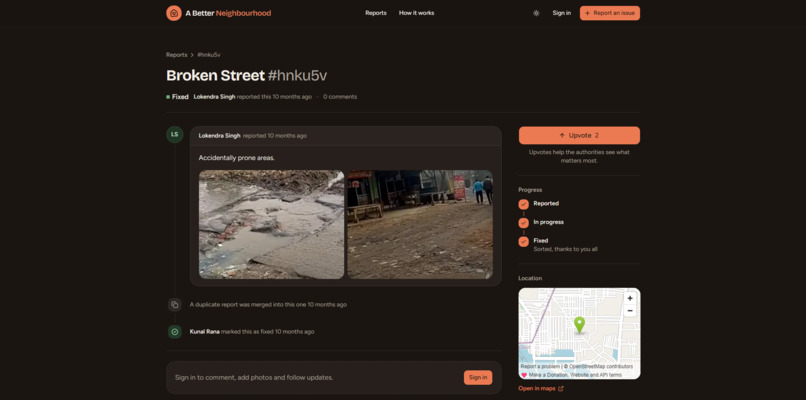Toggle the light/dark theme sun icon

tap(536, 13)
